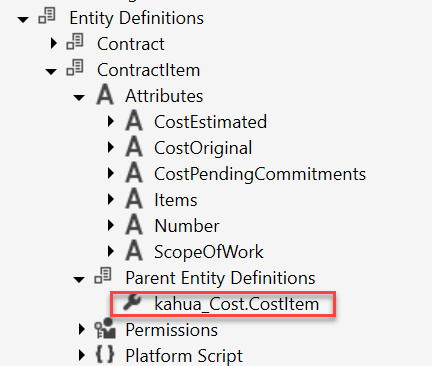This screenshot has height=366, width=432.
Task: Expand the Contract entity node
Action: (x=53, y=43)
